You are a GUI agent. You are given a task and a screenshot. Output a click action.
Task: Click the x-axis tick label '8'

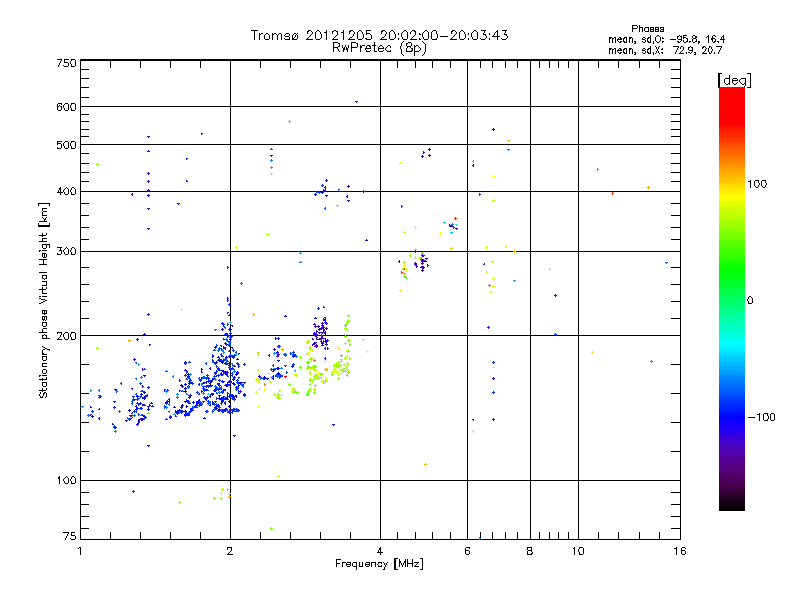point(530,551)
